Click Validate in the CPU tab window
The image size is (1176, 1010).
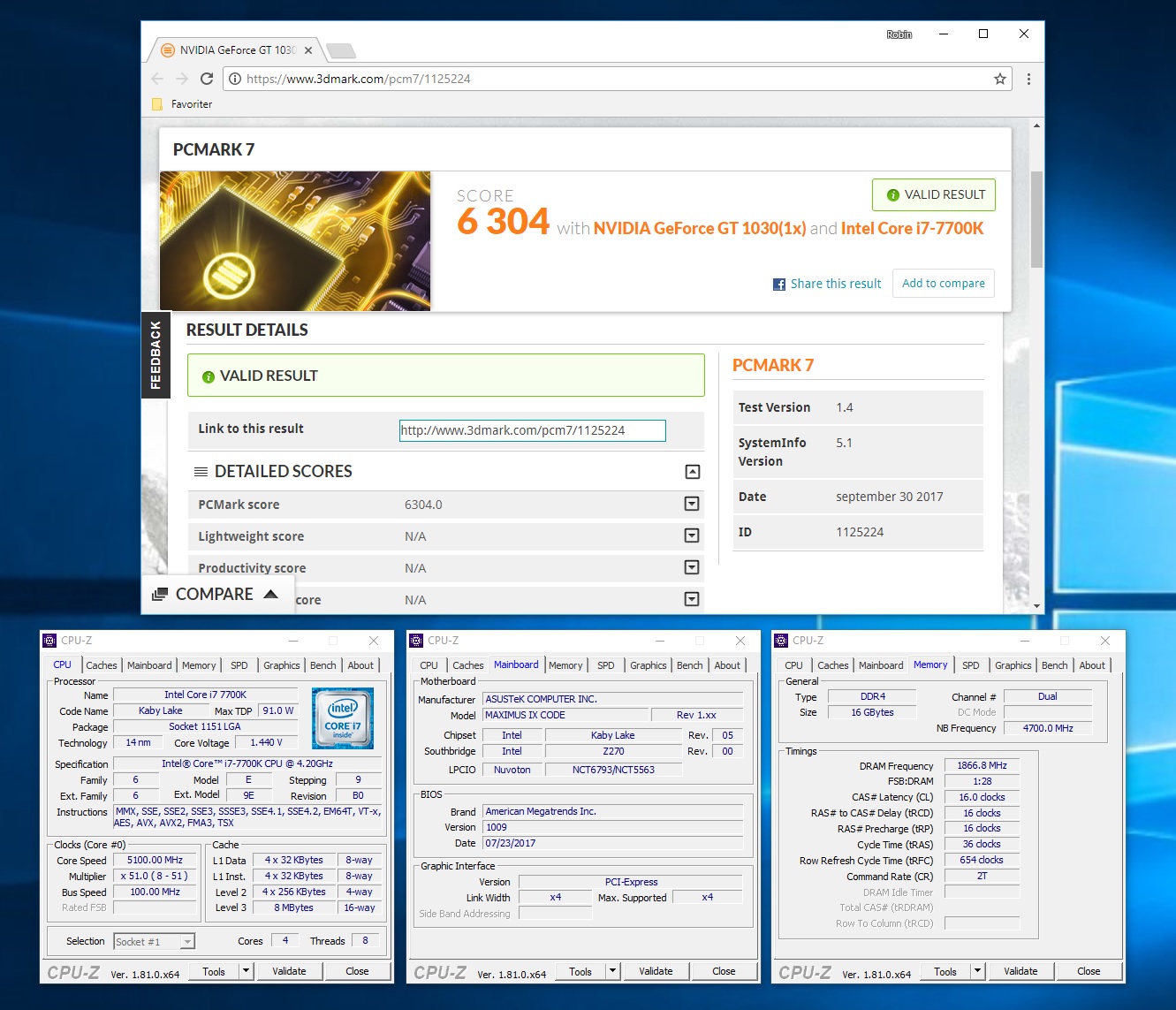click(289, 971)
